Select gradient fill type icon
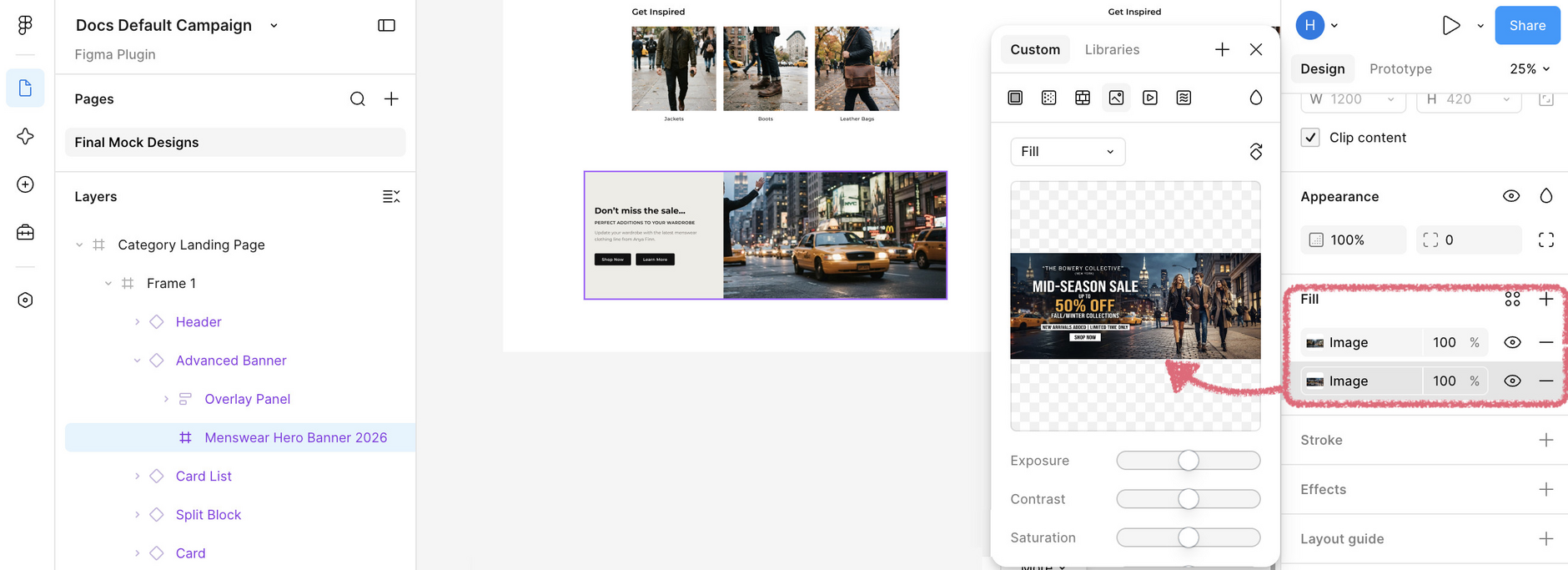 1049,98
